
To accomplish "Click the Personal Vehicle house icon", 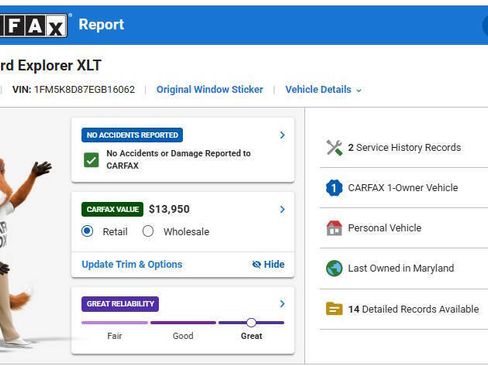I will 334,228.
